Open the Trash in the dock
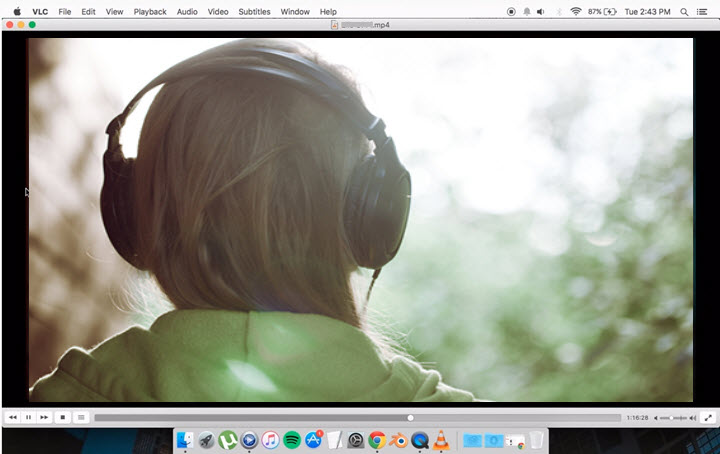Image resolution: width=720 pixels, height=454 pixels. (536, 440)
